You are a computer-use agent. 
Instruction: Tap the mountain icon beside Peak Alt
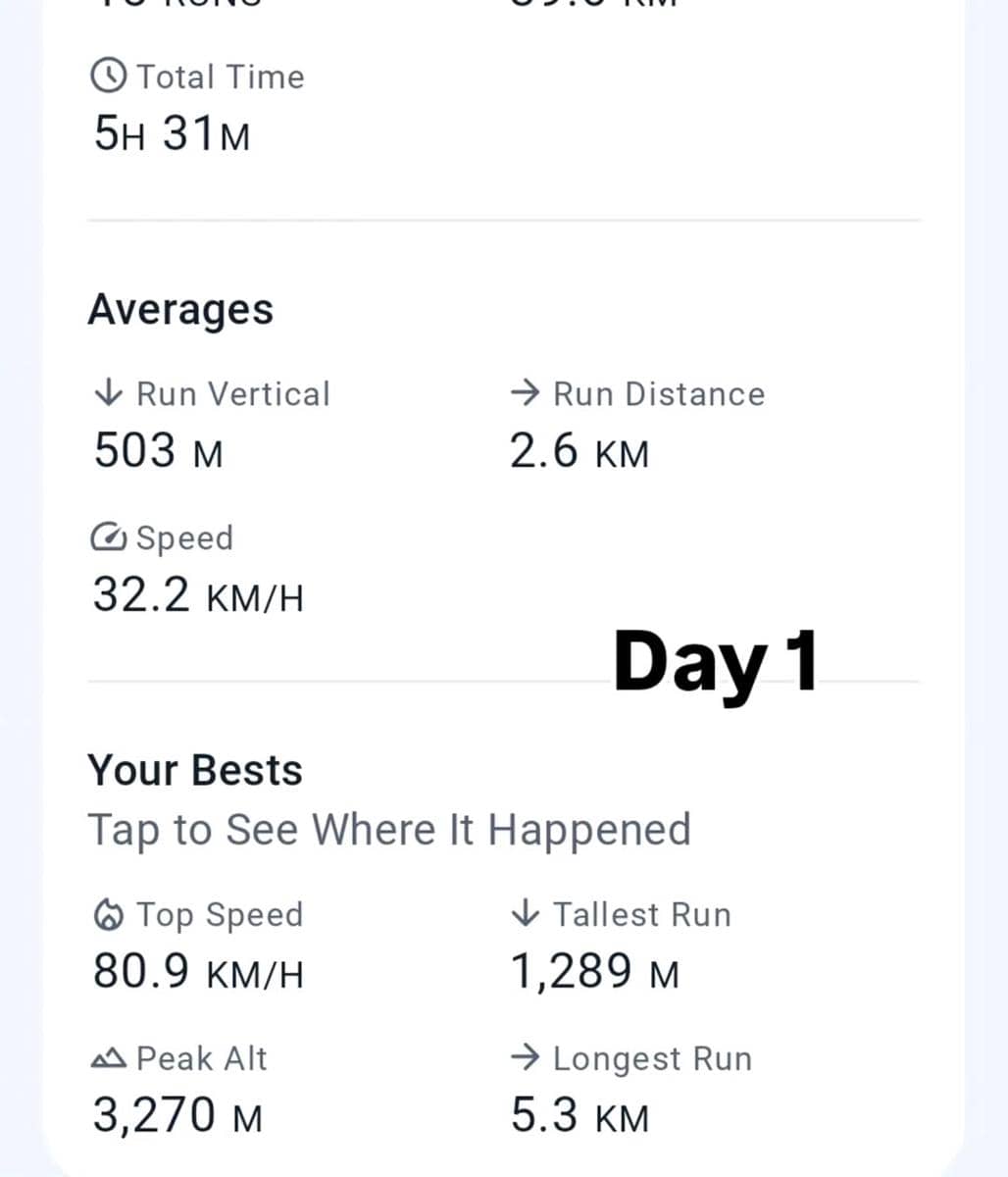point(108,1058)
